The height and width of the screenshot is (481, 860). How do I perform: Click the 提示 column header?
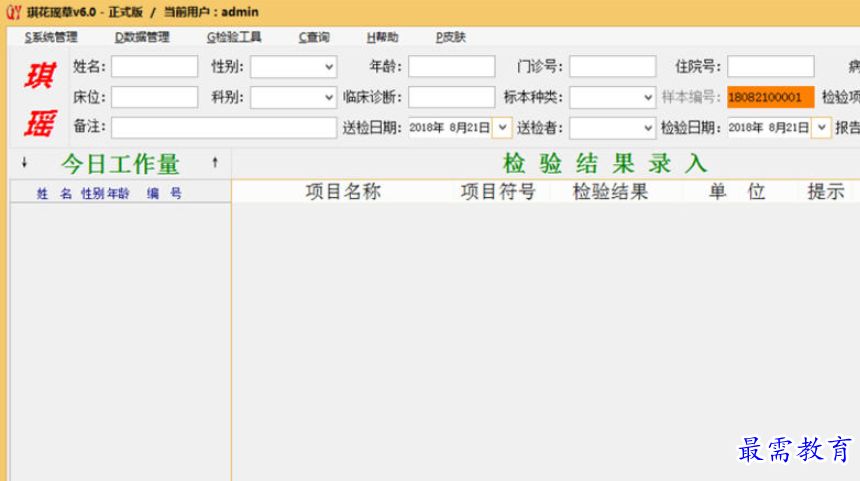point(826,192)
